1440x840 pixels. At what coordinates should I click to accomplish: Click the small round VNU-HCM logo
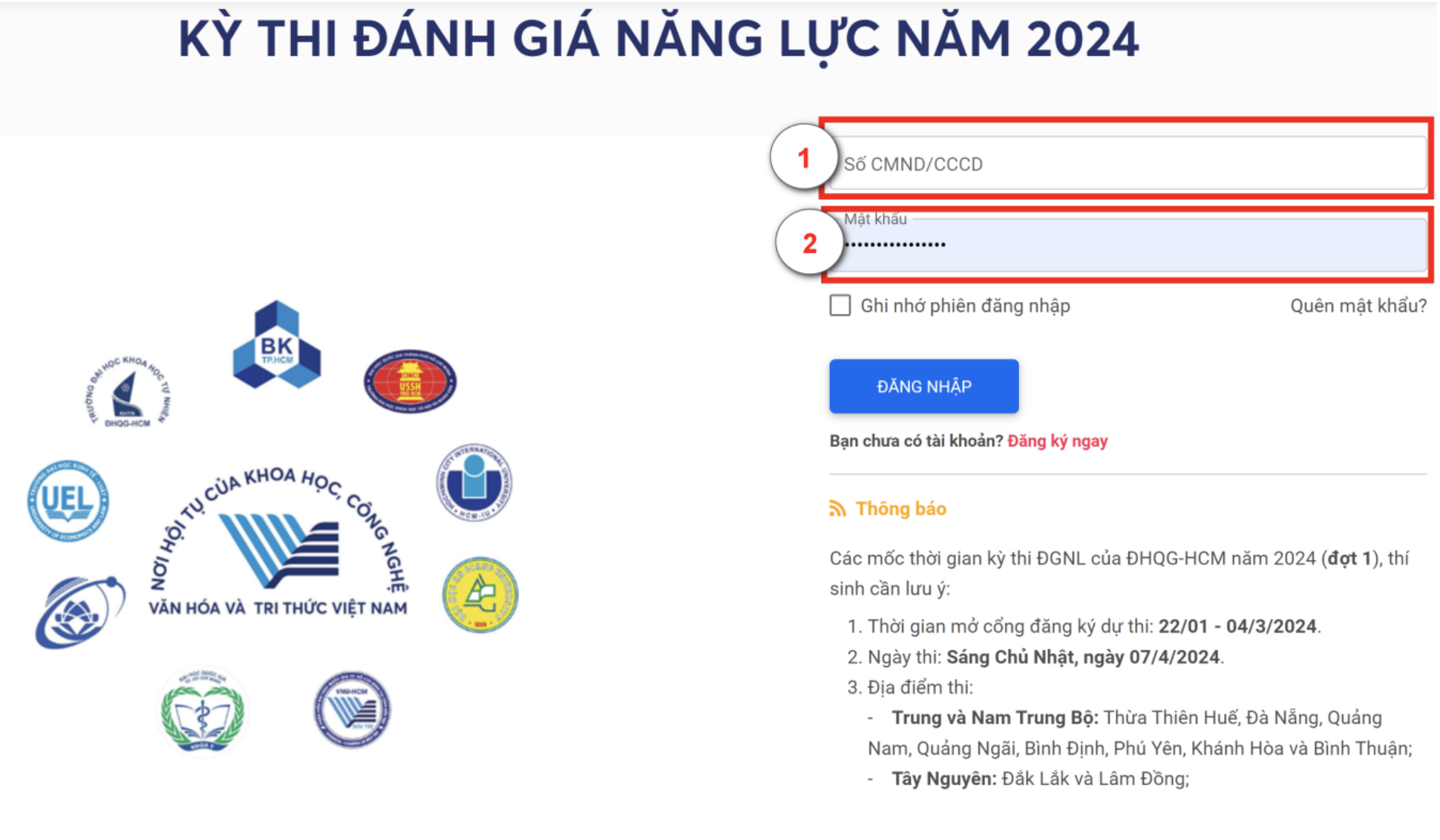351,710
